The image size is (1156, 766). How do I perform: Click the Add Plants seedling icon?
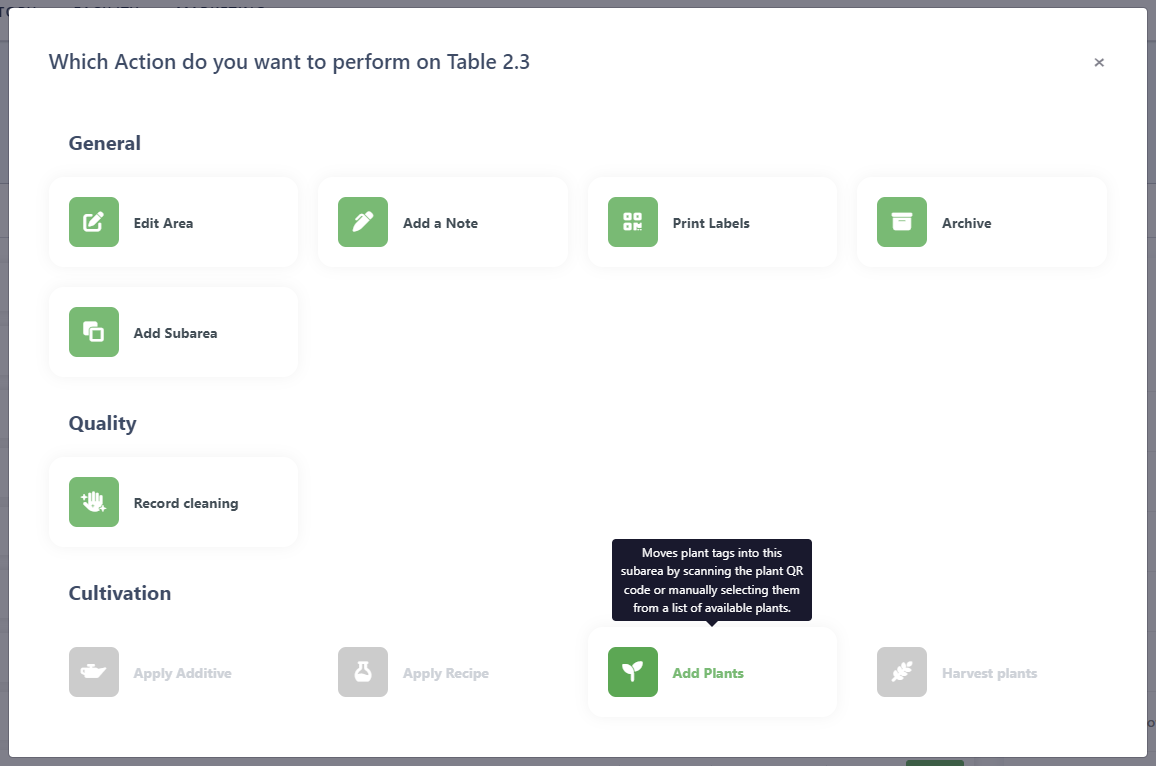pos(633,672)
